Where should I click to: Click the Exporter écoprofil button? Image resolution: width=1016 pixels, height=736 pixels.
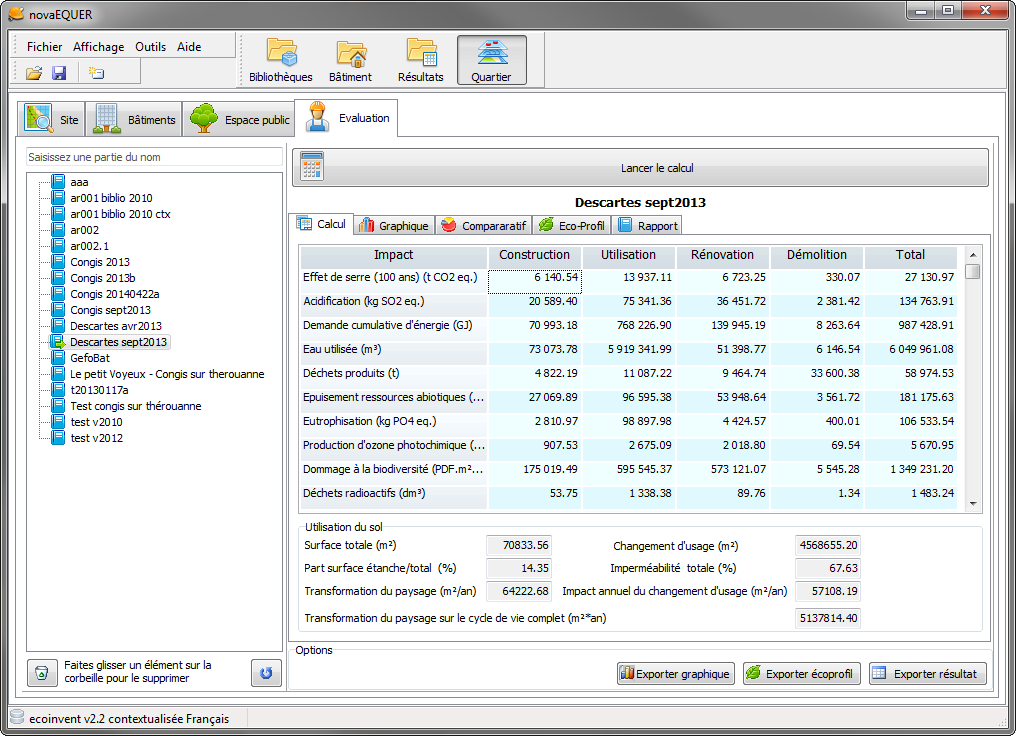(x=802, y=674)
